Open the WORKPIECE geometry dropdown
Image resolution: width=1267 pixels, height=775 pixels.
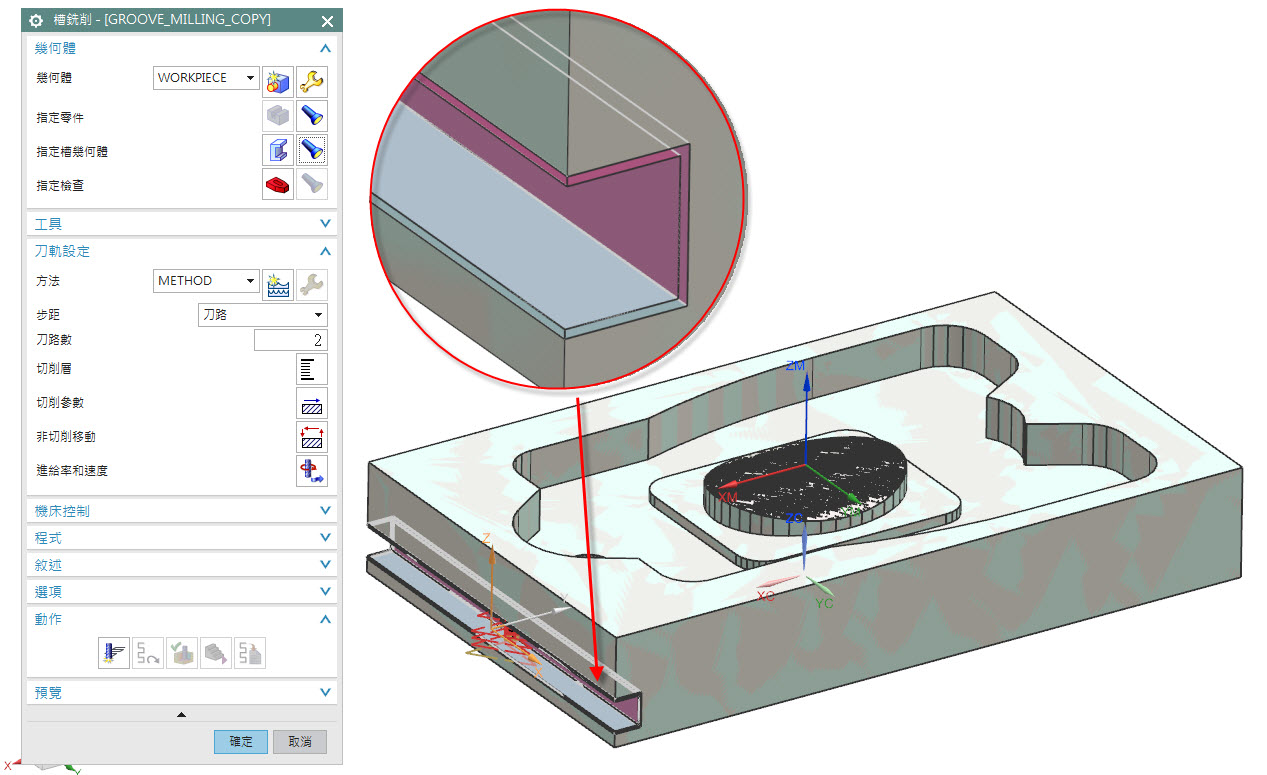pyautogui.click(x=207, y=78)
